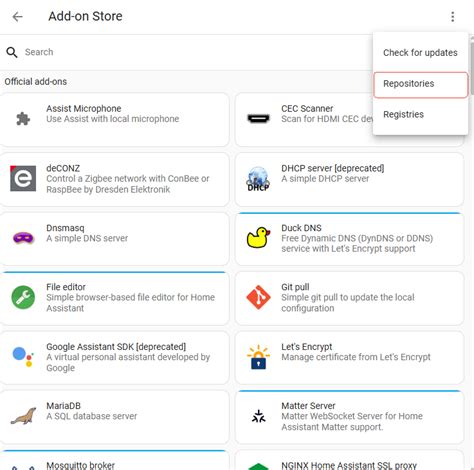This screenshot has width=474, height=470.
Task: Click 'Manage certificate from Let's Encrypt' text
Action: pyautogui.click(x=356, y=357)
